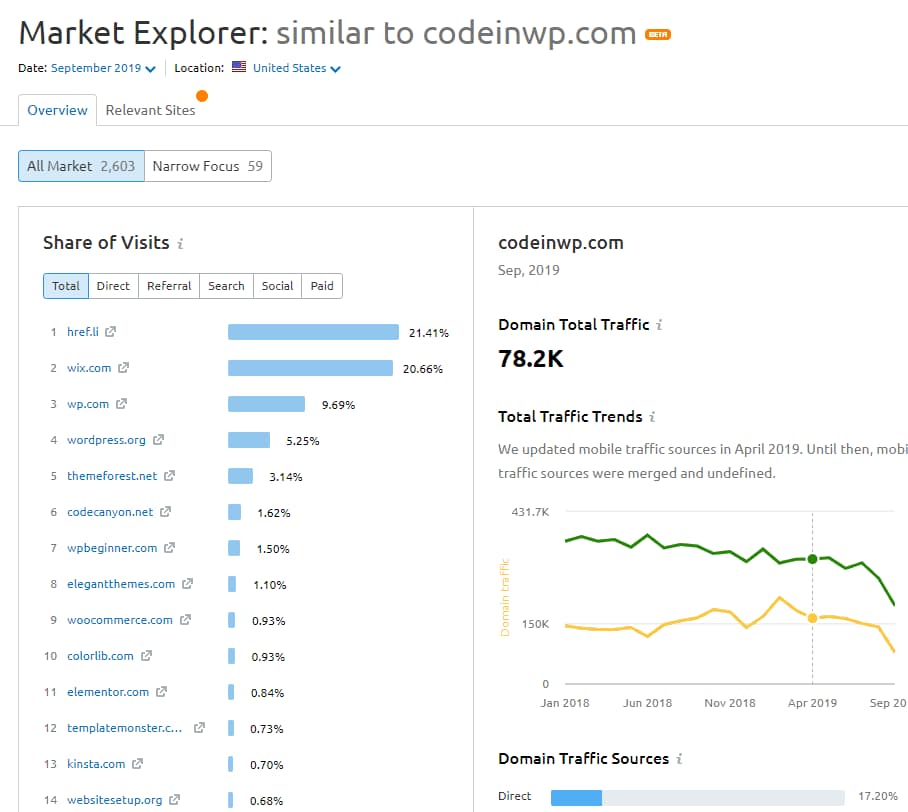This screenshot has height=812, width=908.
Task: Select the Social traffic filter
Action: pos(277,285)
